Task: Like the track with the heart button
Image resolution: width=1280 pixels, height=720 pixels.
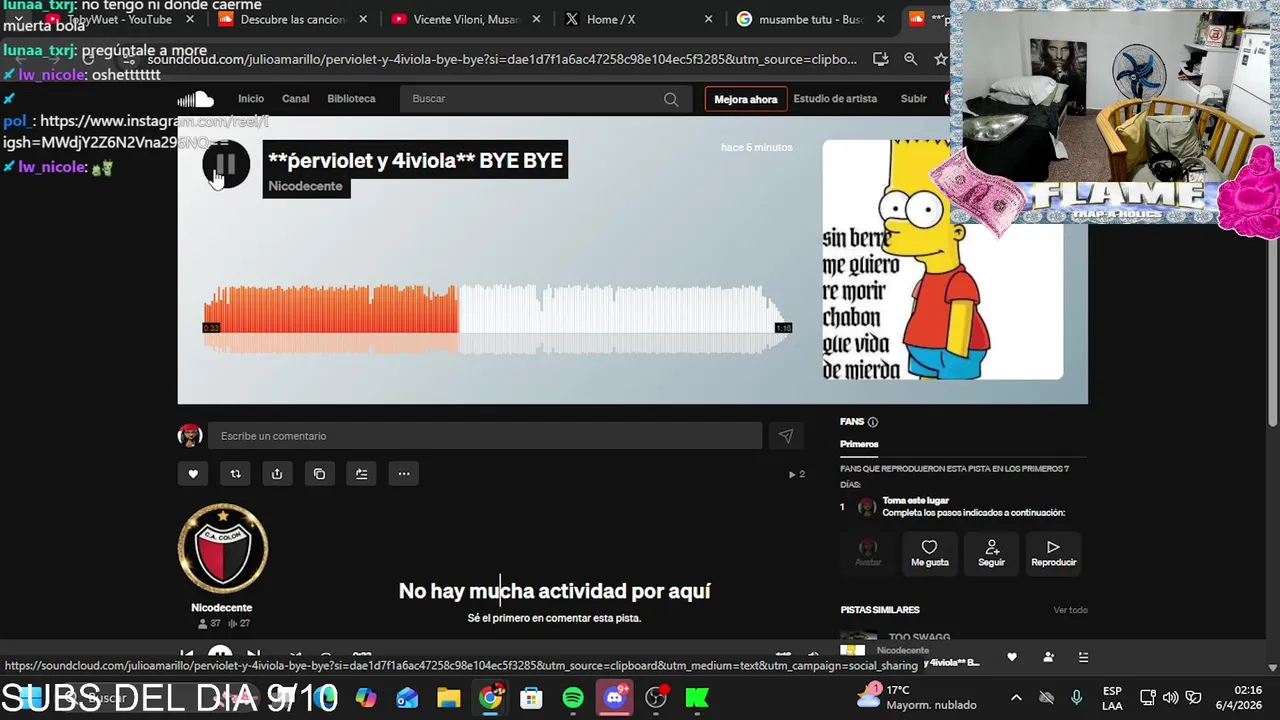Action: pyautogui.click(x=193, y=474)
